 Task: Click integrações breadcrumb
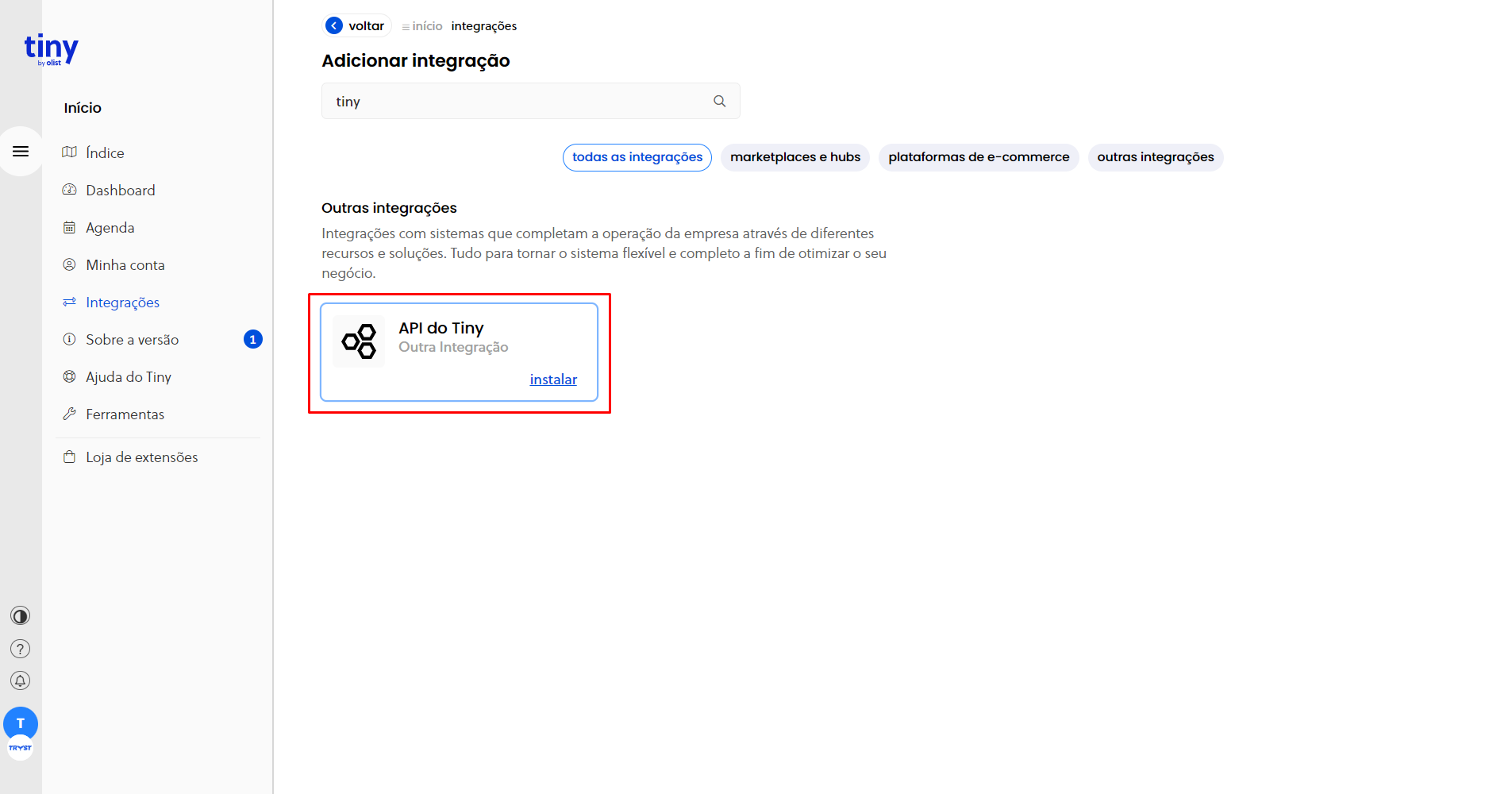click(x=484, y=26)
